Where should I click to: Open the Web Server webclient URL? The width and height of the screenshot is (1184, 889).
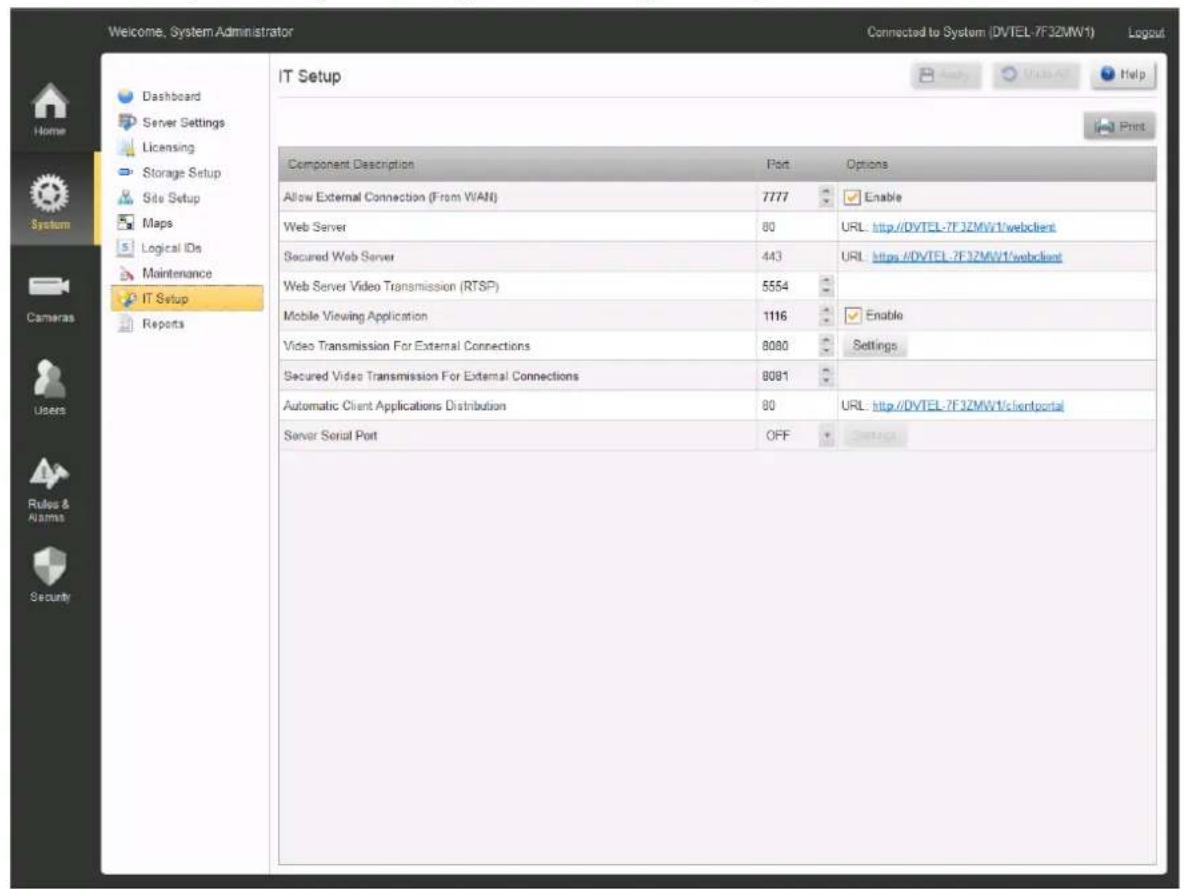coord(964,227)
